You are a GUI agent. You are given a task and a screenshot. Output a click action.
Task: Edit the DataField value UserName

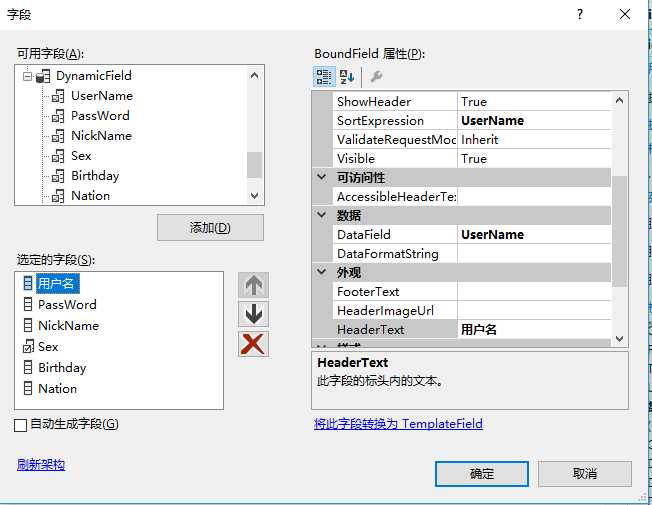[x=534, y=235]
